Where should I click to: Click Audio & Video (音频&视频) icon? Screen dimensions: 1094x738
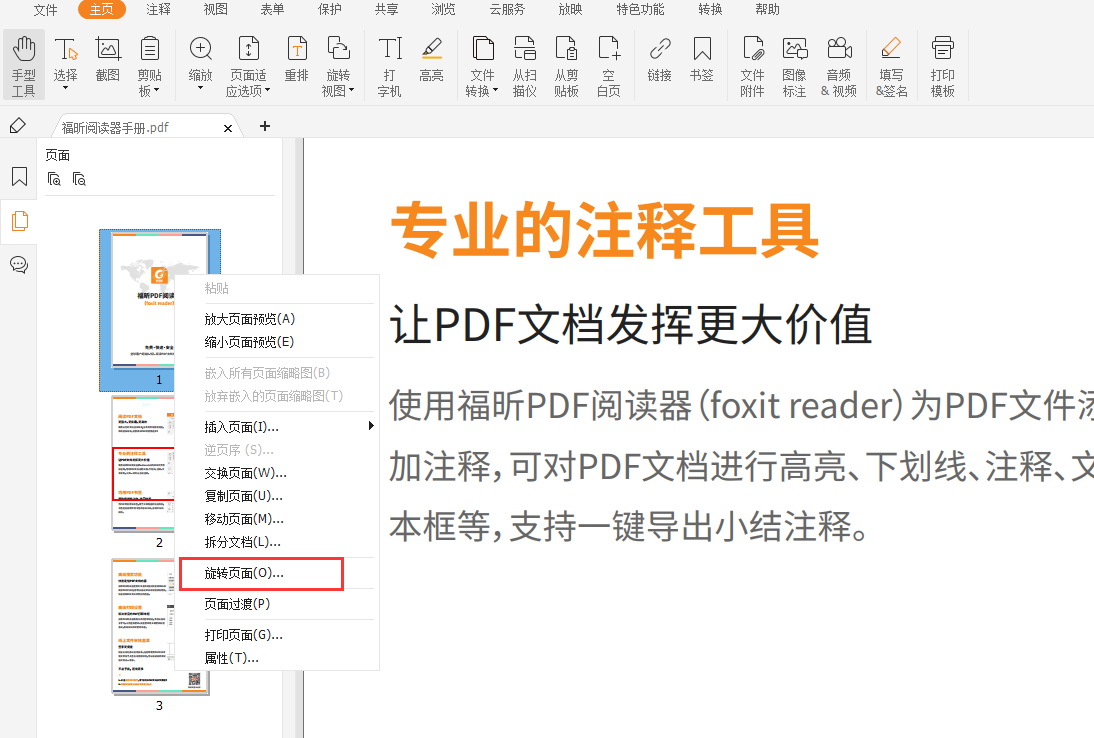point(839,66)
